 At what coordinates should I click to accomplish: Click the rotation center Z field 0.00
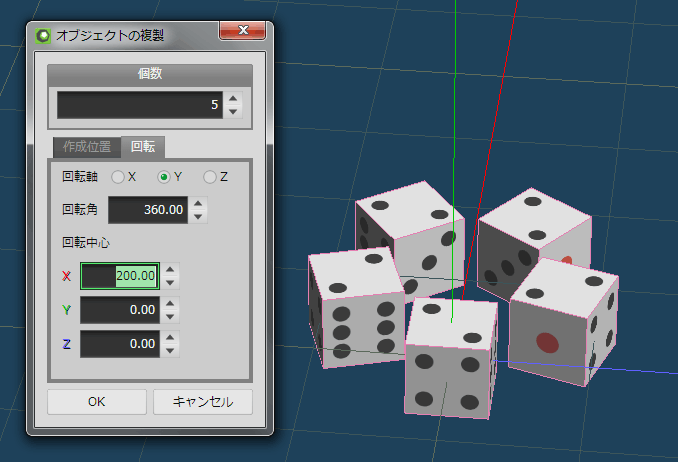(120, 344)
